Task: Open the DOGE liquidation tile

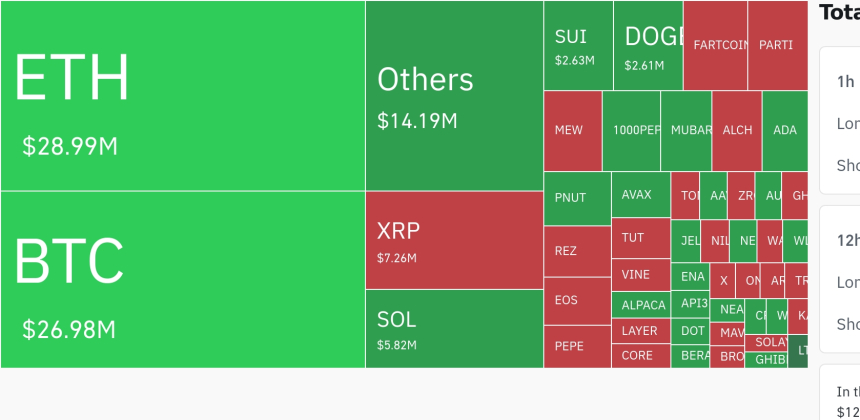Action: coord(648,45)
